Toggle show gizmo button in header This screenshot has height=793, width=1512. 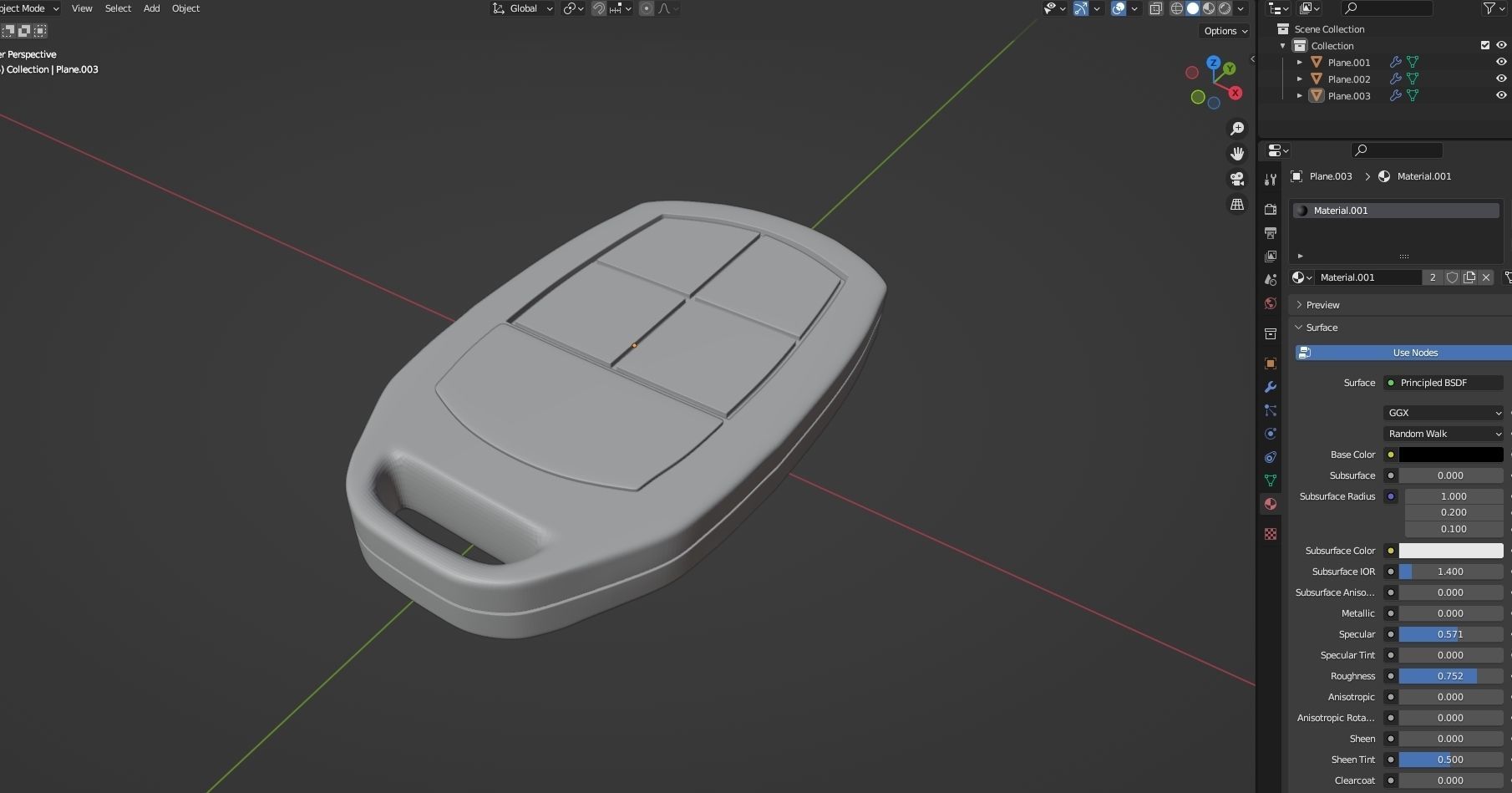(x=1081, y=8)
